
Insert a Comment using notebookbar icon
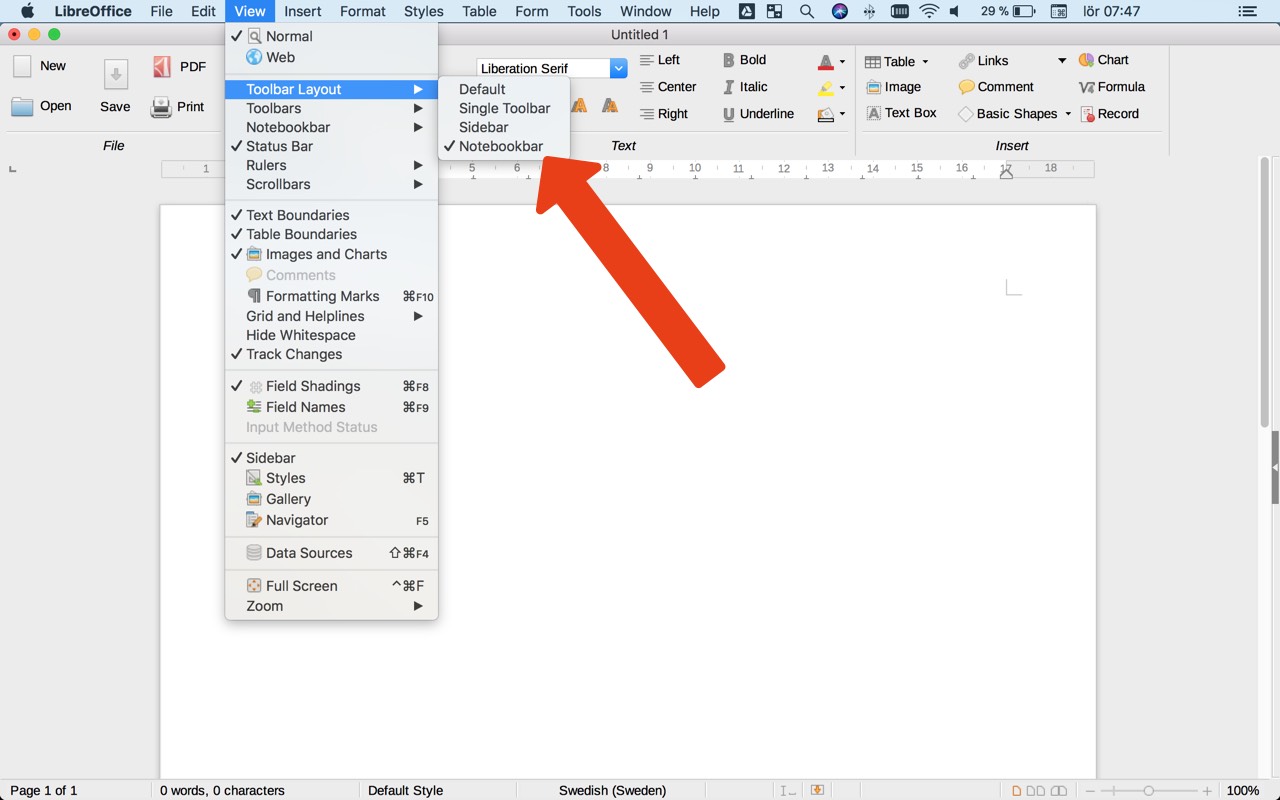(966, 87)
